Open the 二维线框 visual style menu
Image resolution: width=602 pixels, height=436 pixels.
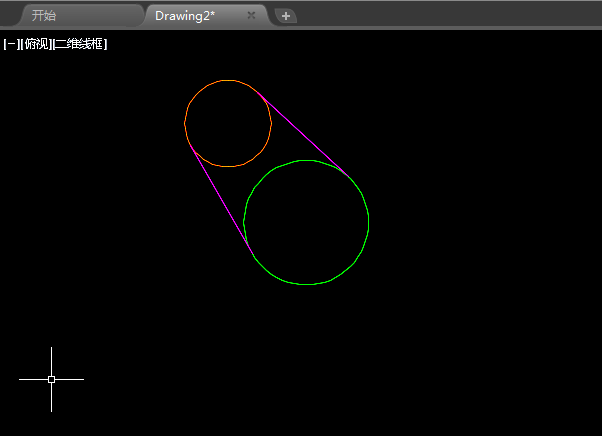click(80, 44)
